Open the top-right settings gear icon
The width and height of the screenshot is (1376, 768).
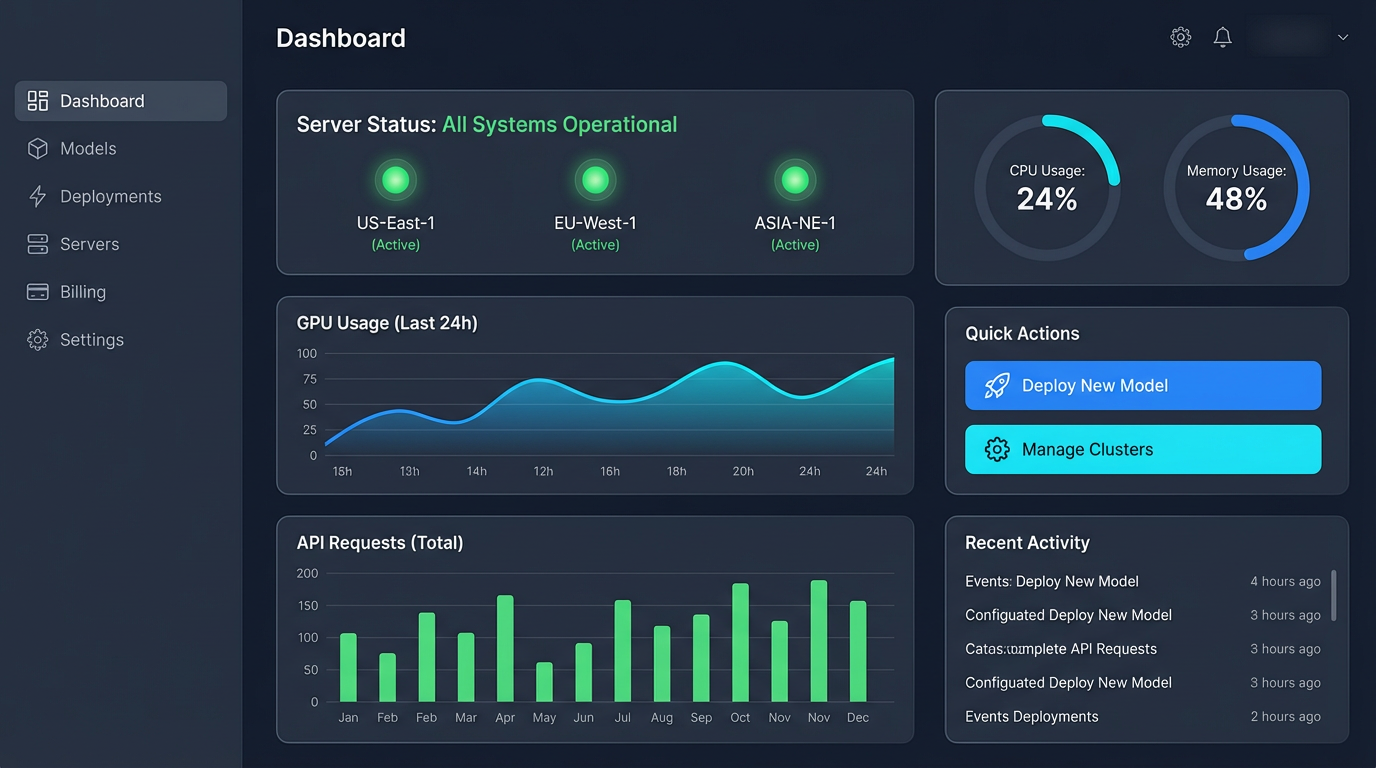coord(1180,37)
